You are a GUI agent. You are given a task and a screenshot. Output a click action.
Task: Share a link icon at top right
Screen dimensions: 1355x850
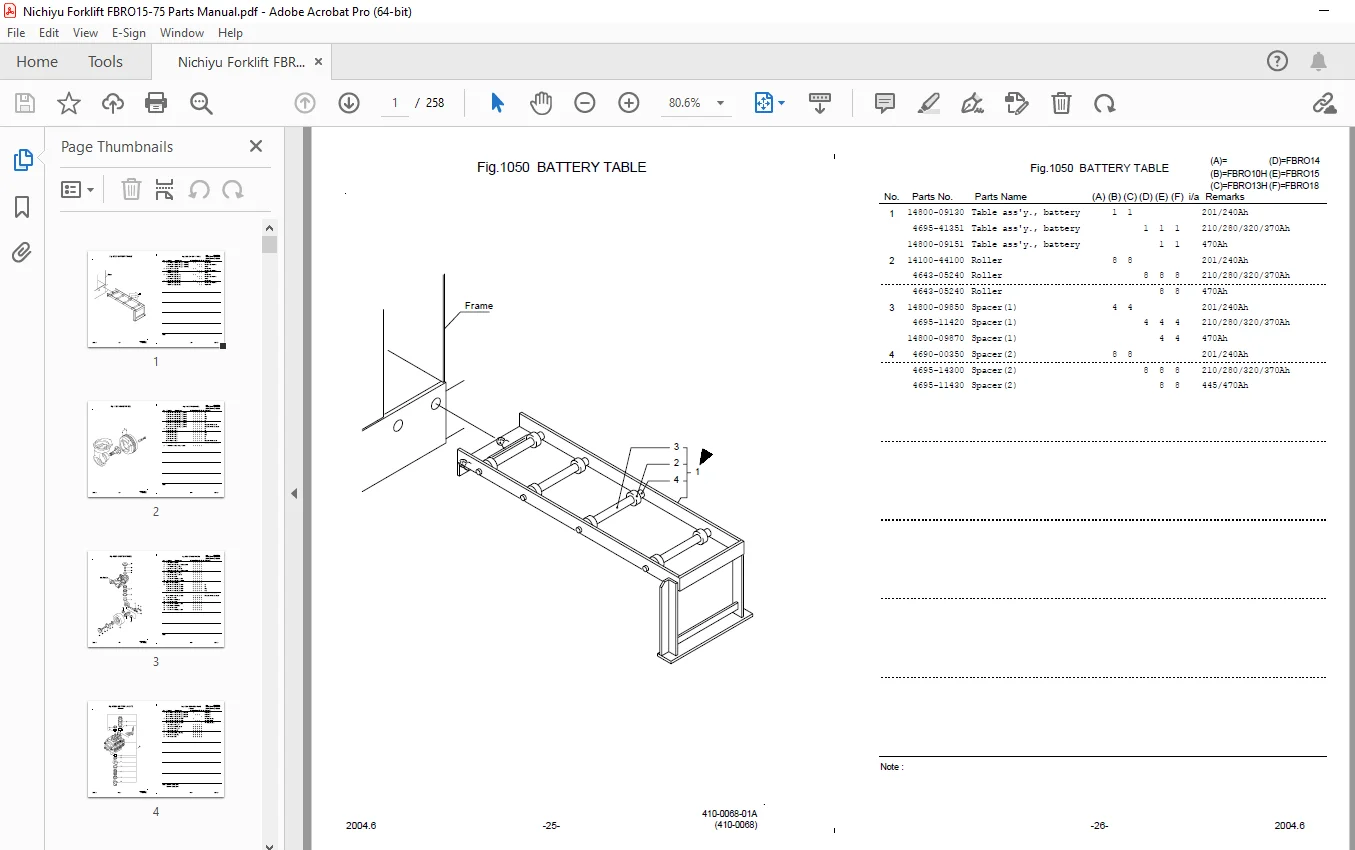click(1324, 103)
